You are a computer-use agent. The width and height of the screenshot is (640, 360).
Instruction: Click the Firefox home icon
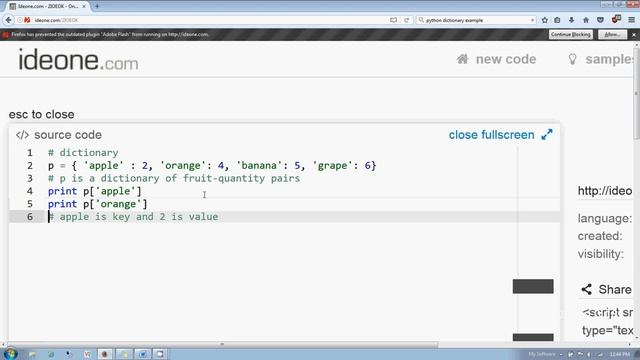[x=586, y=20]
